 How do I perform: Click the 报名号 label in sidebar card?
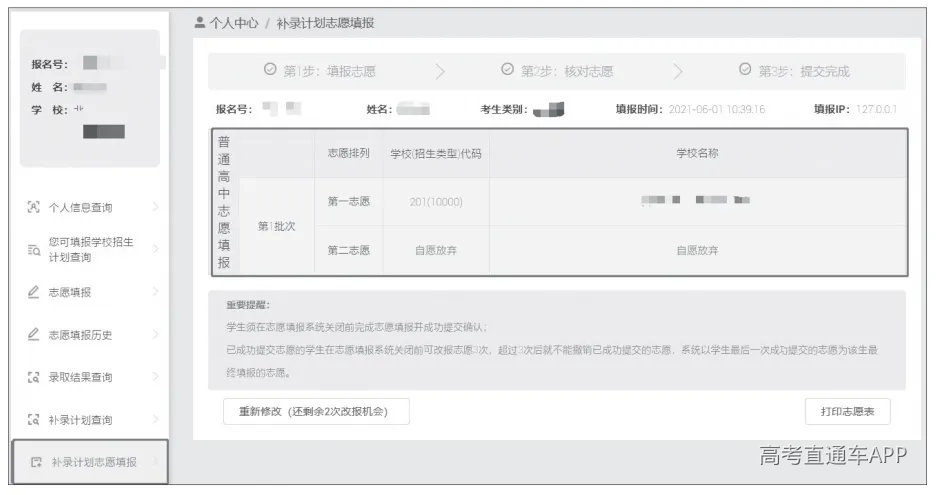(x=50, y=64)
